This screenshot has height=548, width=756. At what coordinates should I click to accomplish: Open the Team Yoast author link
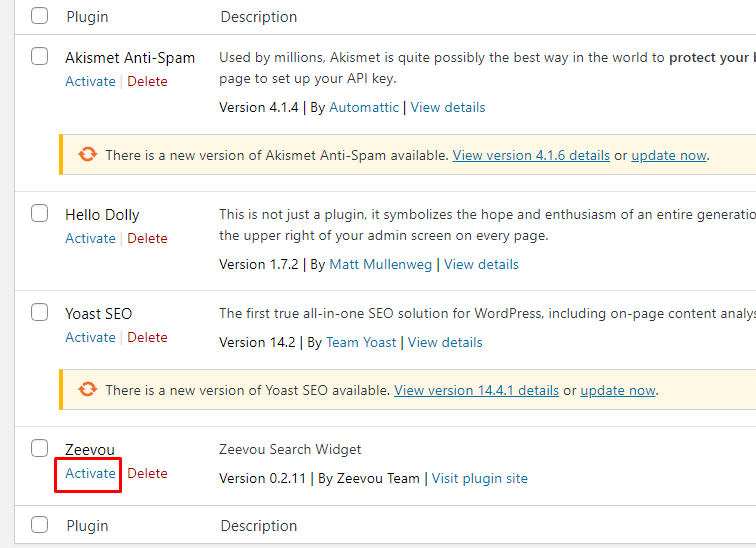[x=361, y=342]
